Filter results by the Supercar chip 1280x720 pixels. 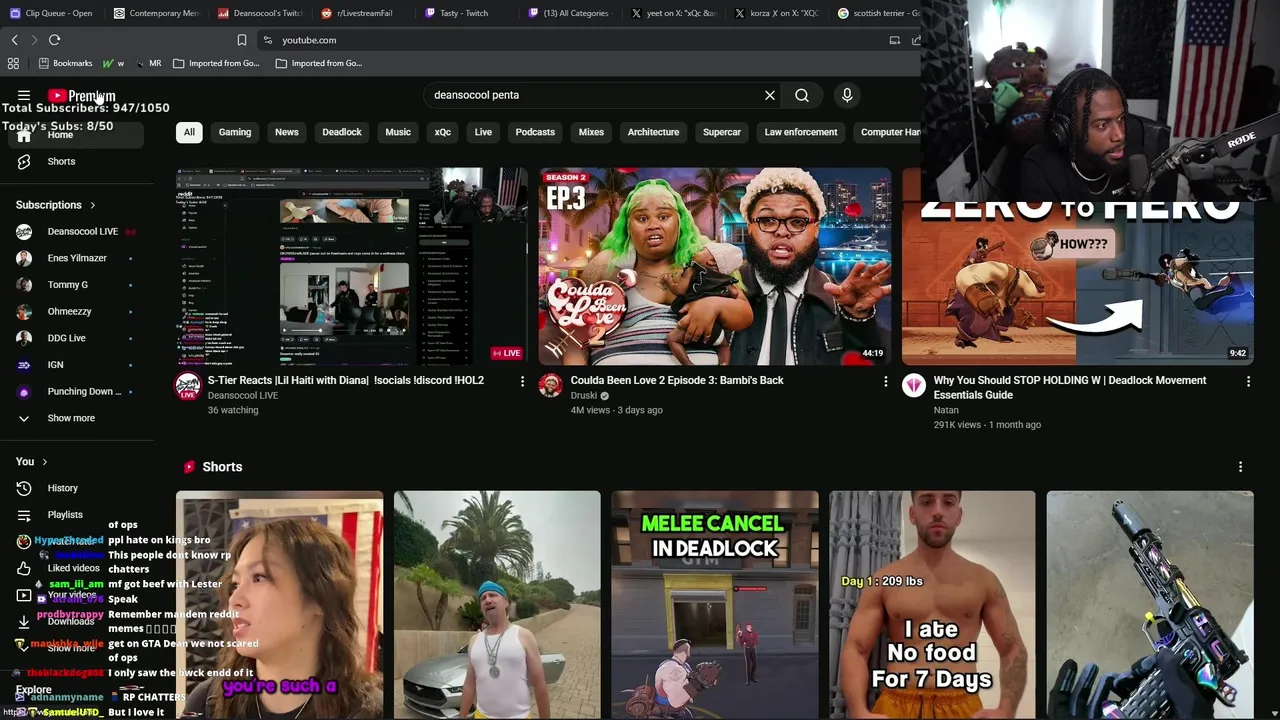(722, 132)
